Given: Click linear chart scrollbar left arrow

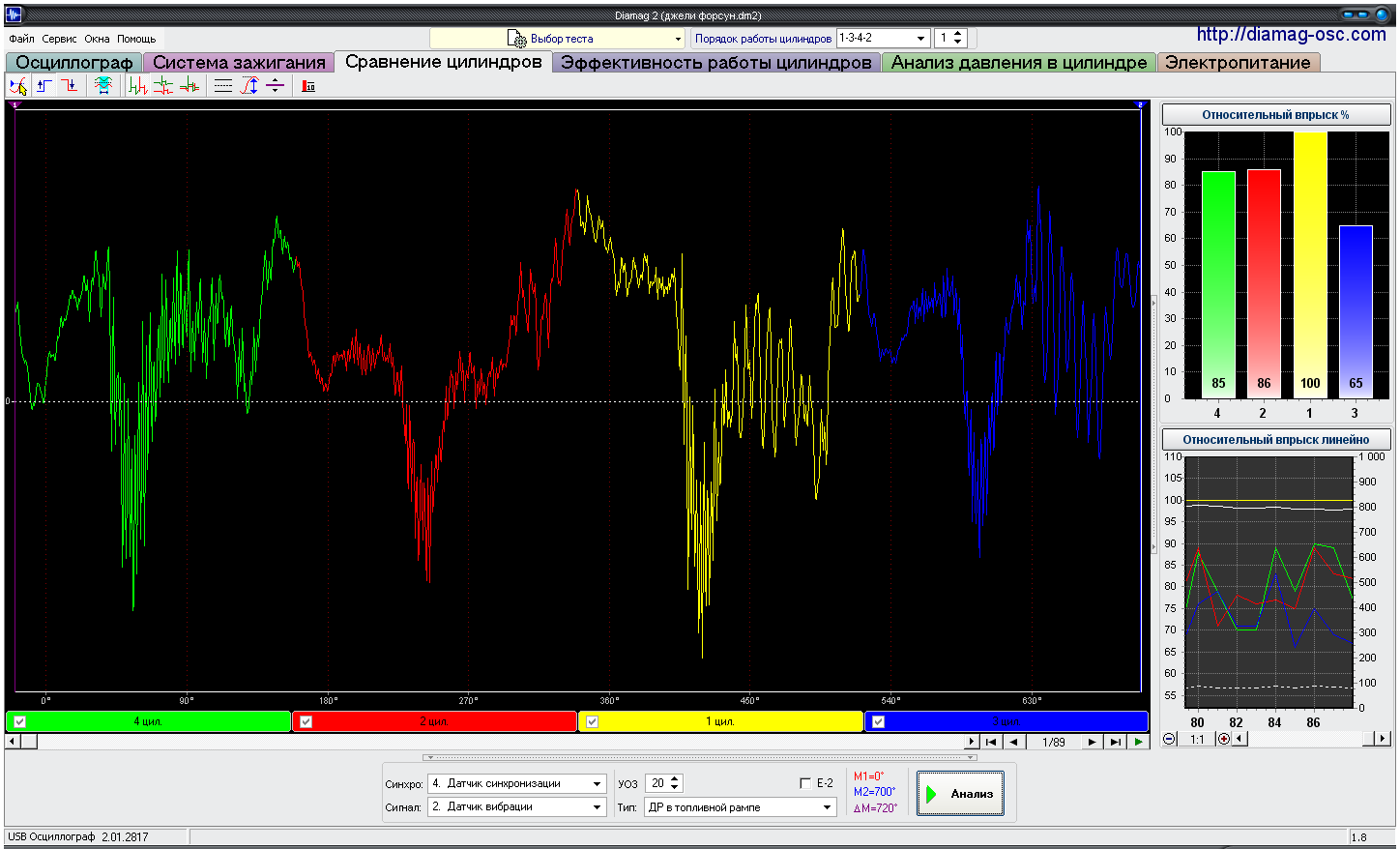Looking at the screenshot, I should (x=1240, y=739).
